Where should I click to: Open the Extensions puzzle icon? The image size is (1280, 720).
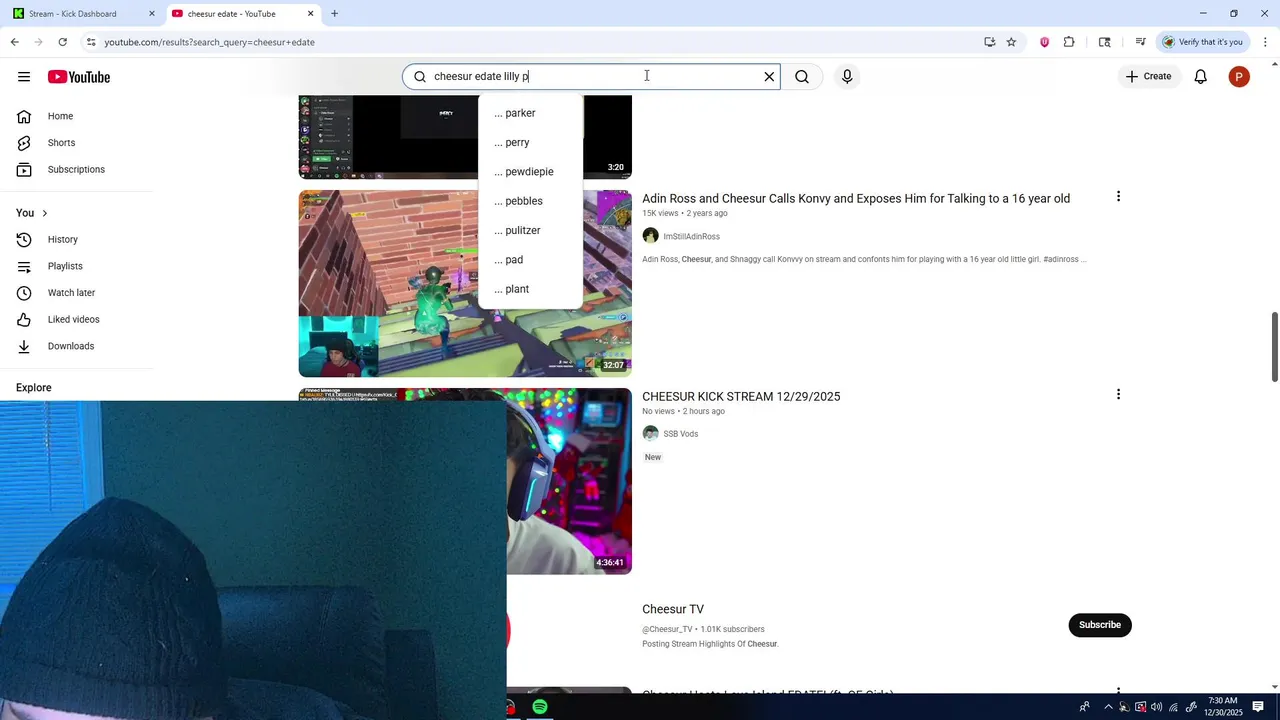pyautogui.click(x=1069, y=42)
